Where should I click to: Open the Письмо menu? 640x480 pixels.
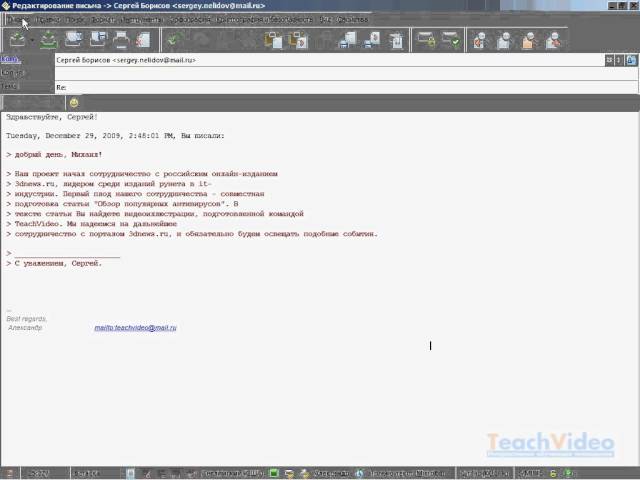(17, 19)
